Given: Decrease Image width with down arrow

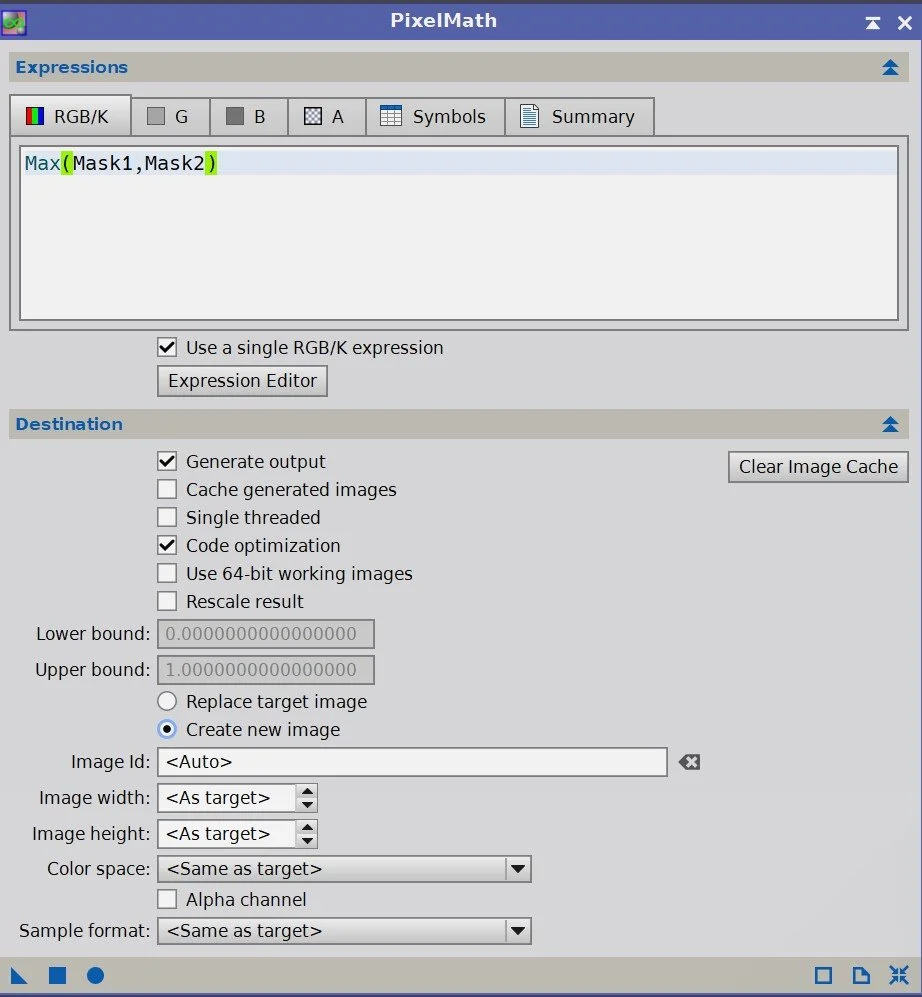Looking at the screenshot, I should pyautogui.click(x=306, y=805).
